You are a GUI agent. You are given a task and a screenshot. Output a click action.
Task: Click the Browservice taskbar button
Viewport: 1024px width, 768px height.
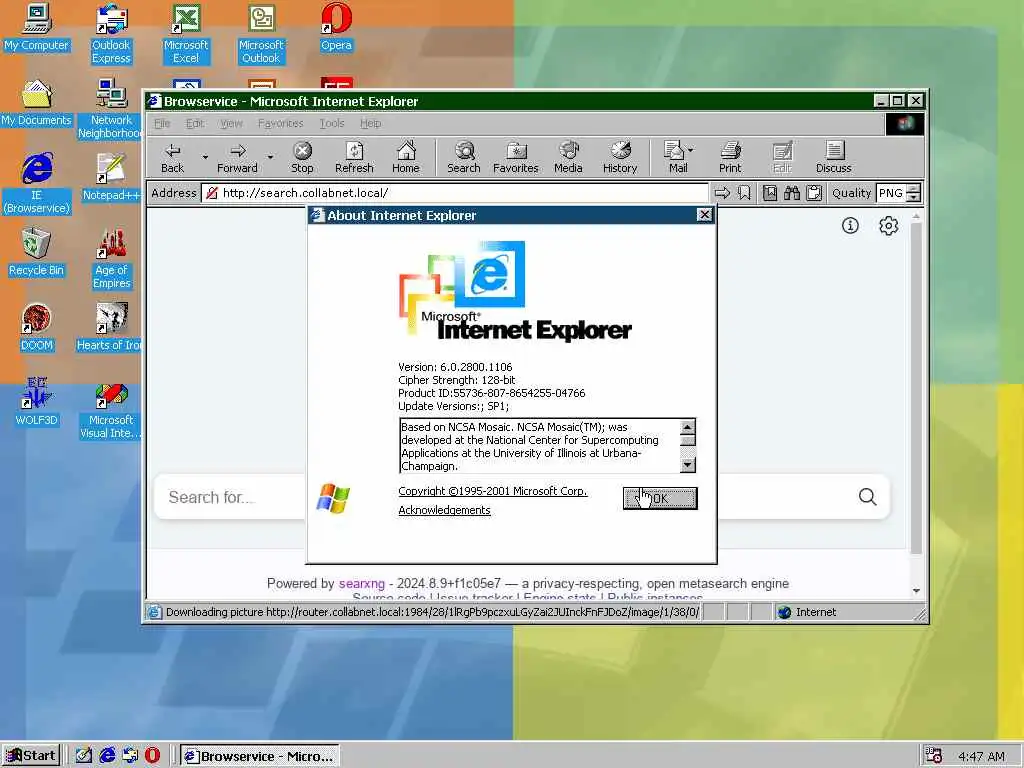(x=260, y=756)
